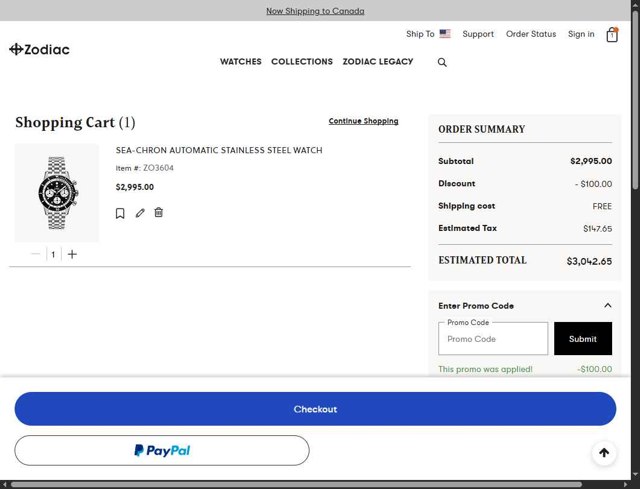The width and height of the screenshot is (640, 489).
Task: Open the Sea-Chron Automatic Stainless Steel Watch title
Action: point(219,150)
